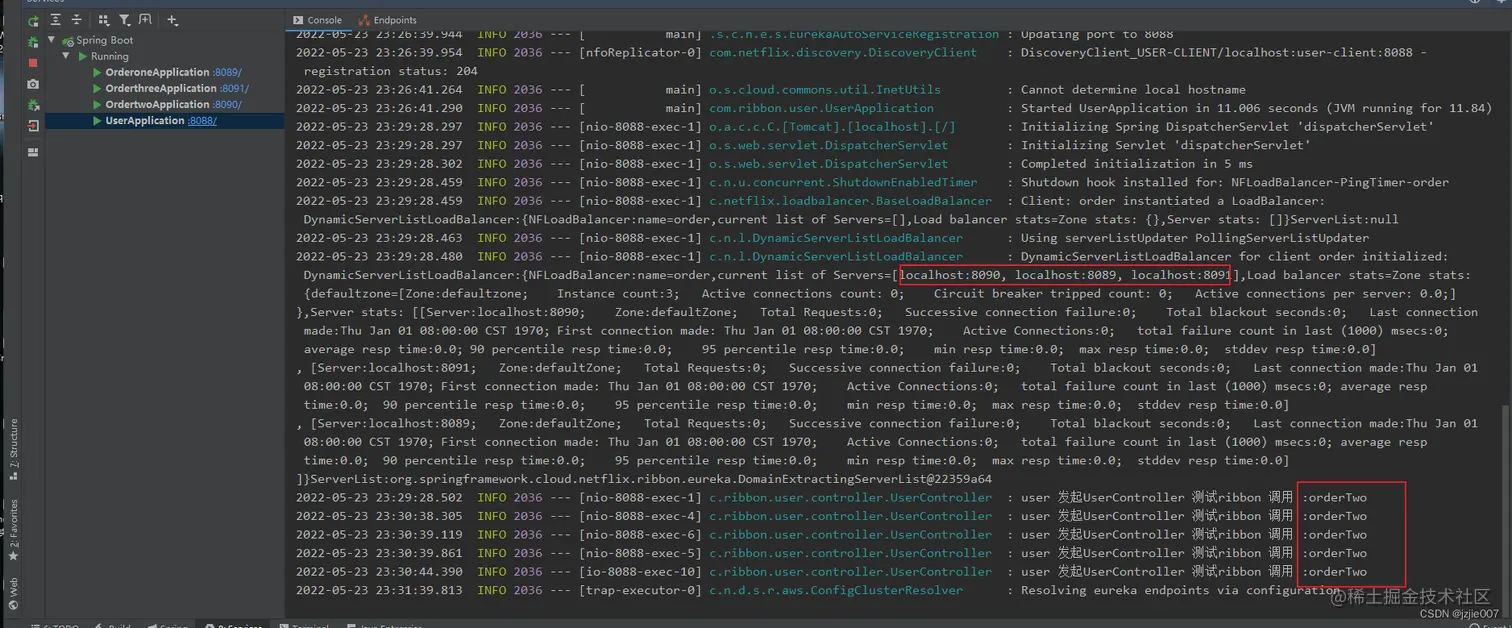This screenshot has width=1512, height=628.
Task: Select OrderthreeApplication in the services tree
Action: pos(161,89)
